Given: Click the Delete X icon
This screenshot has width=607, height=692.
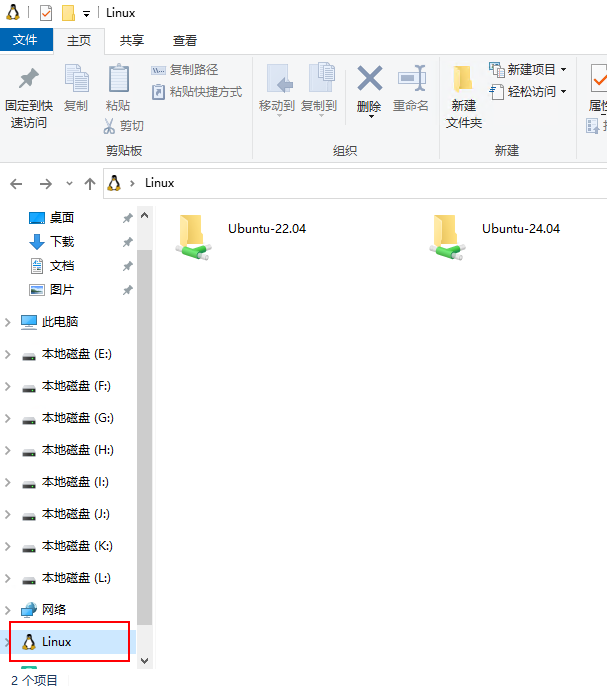Looking at the screenshot, I should tap(369, 78).
